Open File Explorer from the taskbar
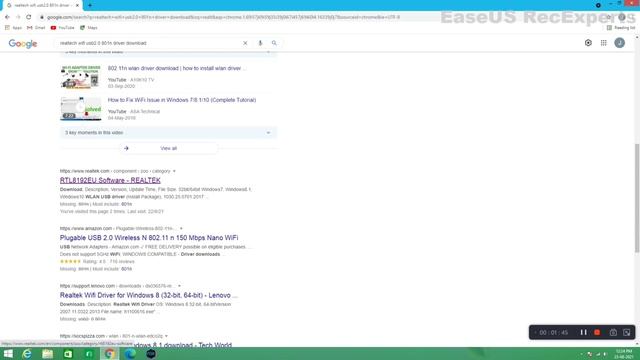The image size is (640, 360). (48, 354)
